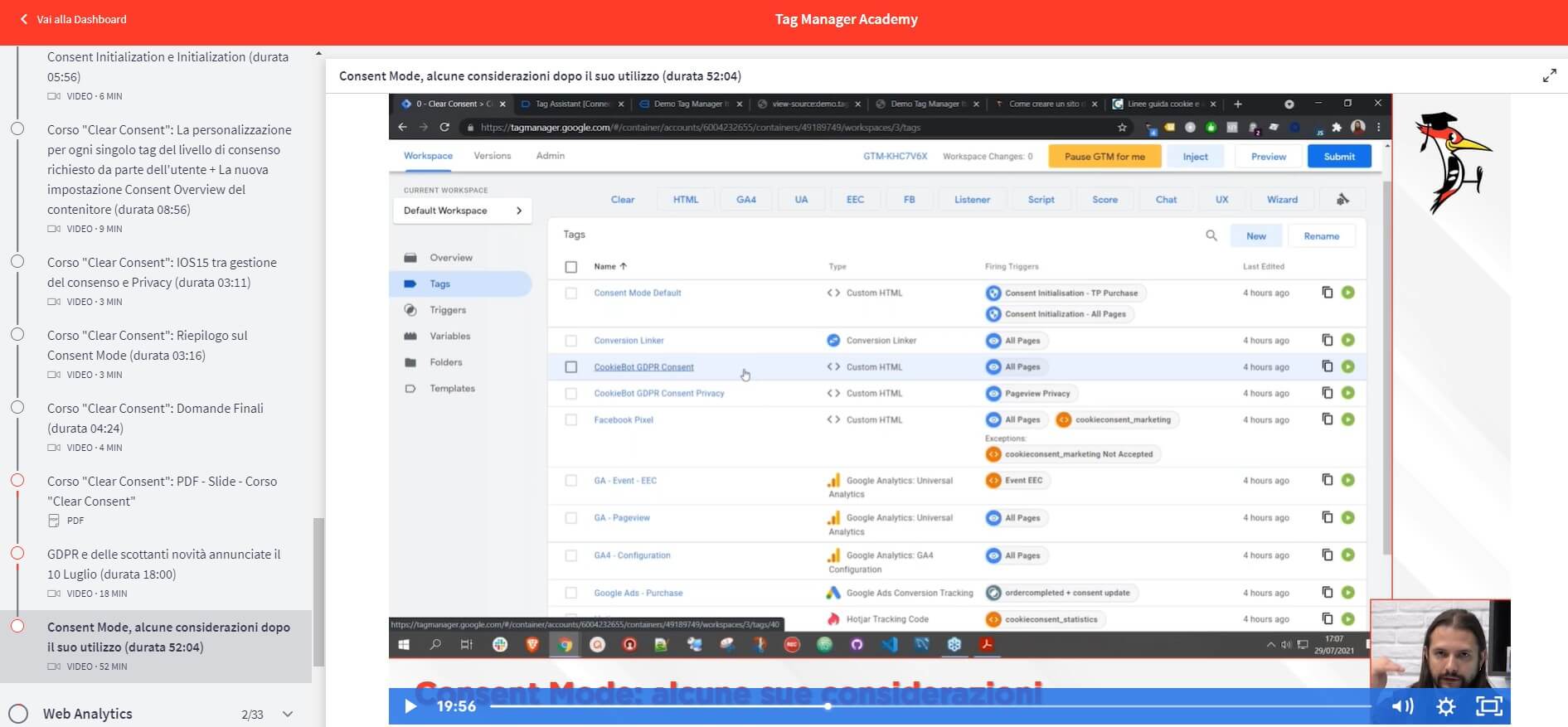The width and height of the screenshot is (1568, 727).
Task: Click copy icon for Consent Mode Default row
Action: click(1327, 293)
